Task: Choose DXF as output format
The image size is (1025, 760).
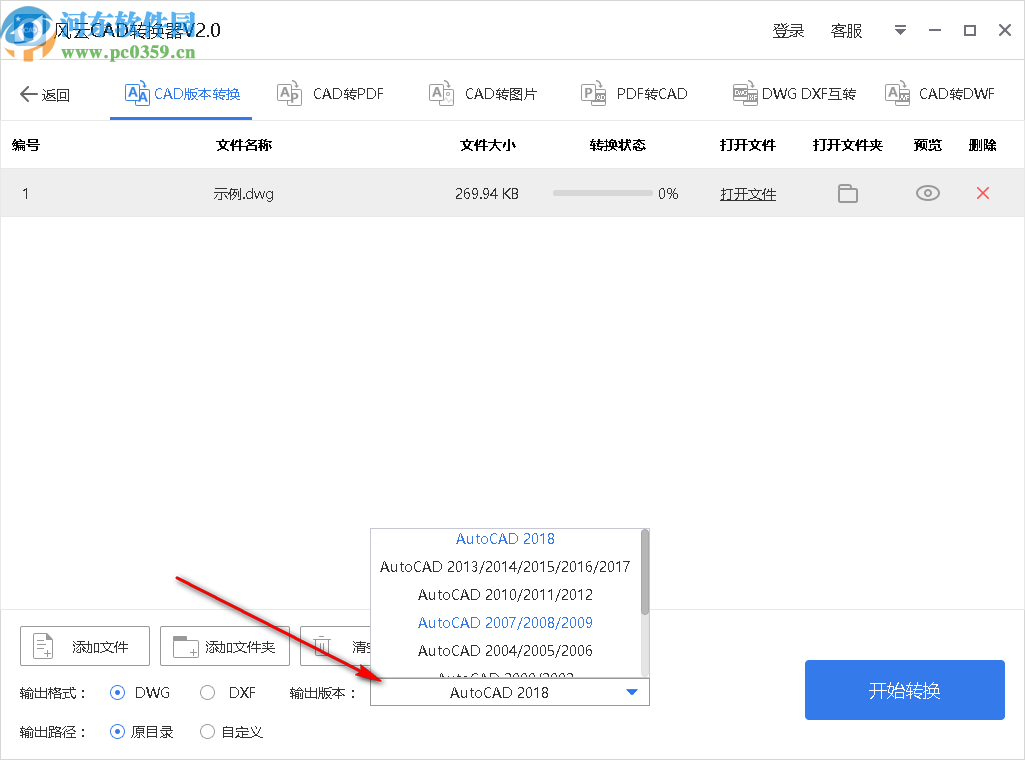Action: coord(207,692)
